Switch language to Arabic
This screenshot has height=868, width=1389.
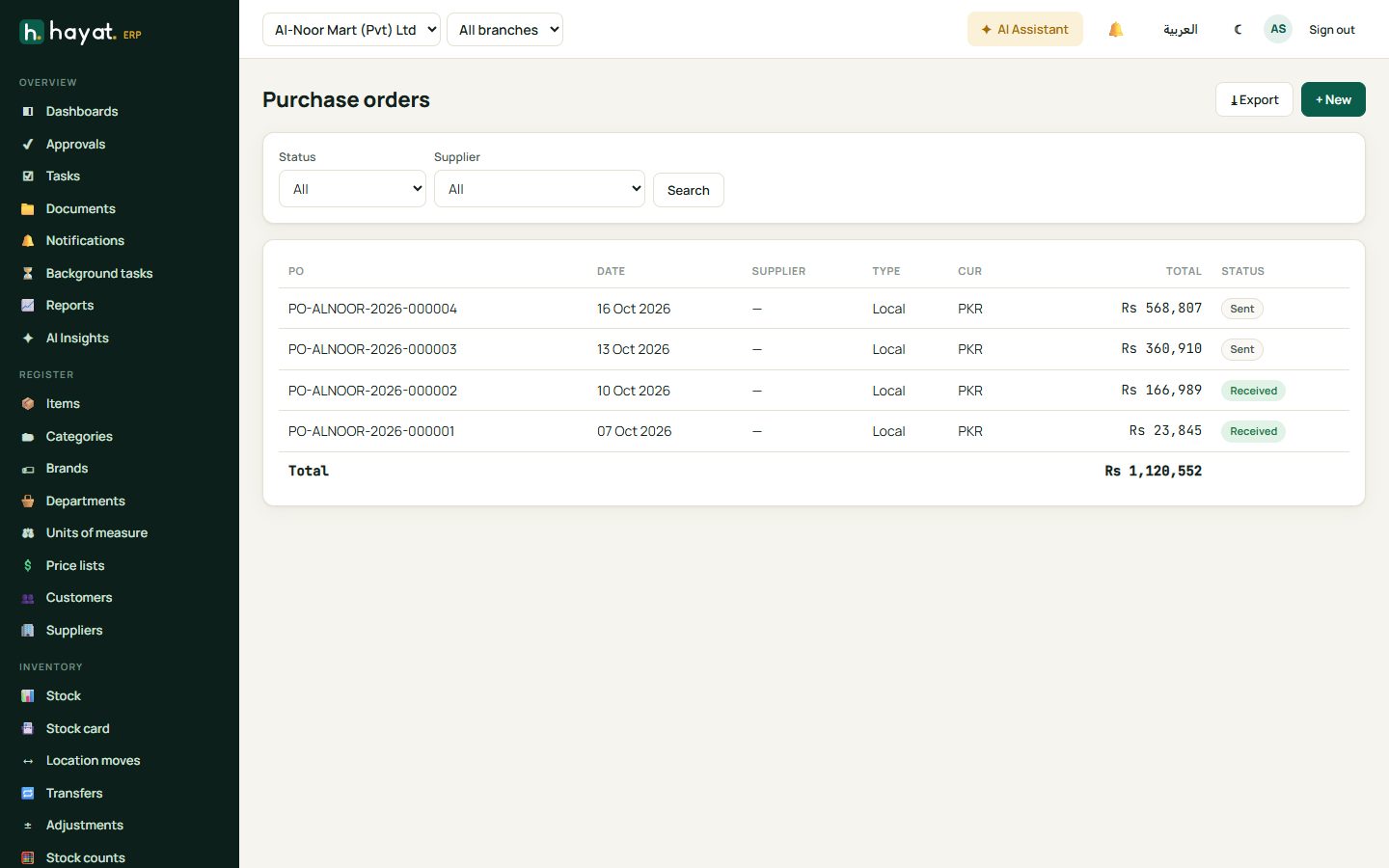(x=1181, y=30)
